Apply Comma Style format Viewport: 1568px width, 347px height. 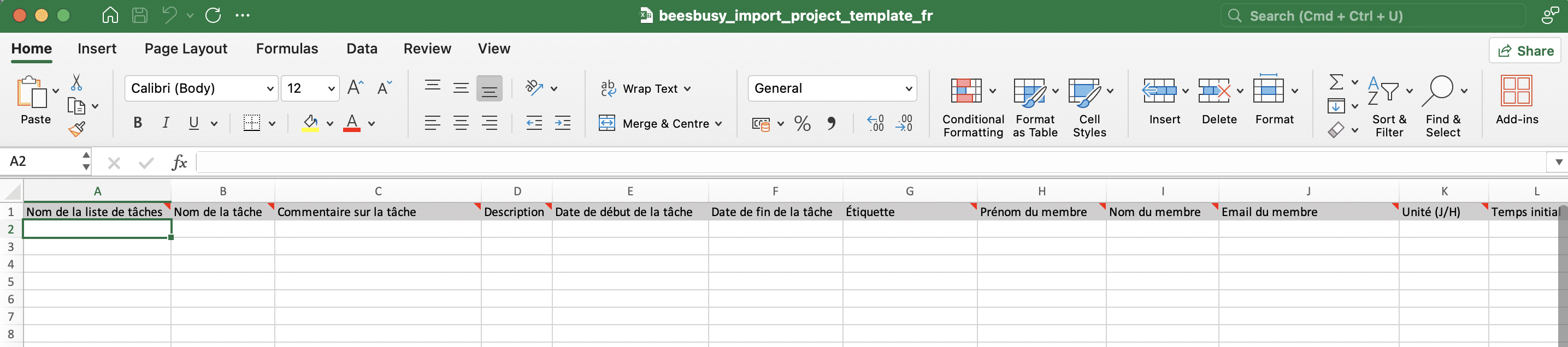(832, 124)
